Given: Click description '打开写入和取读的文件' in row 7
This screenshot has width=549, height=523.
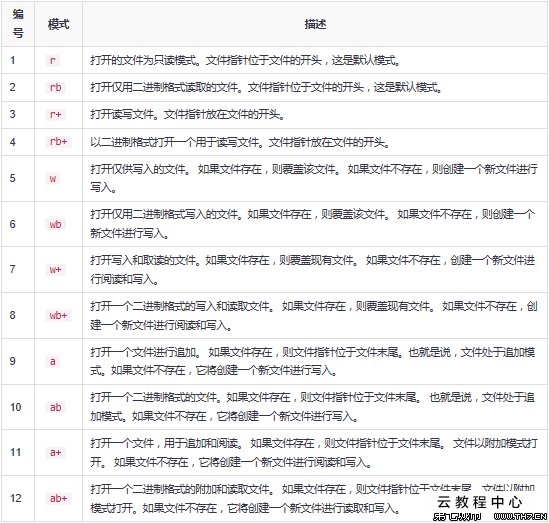Looking at the screenshot, I should tap(143, 260).
